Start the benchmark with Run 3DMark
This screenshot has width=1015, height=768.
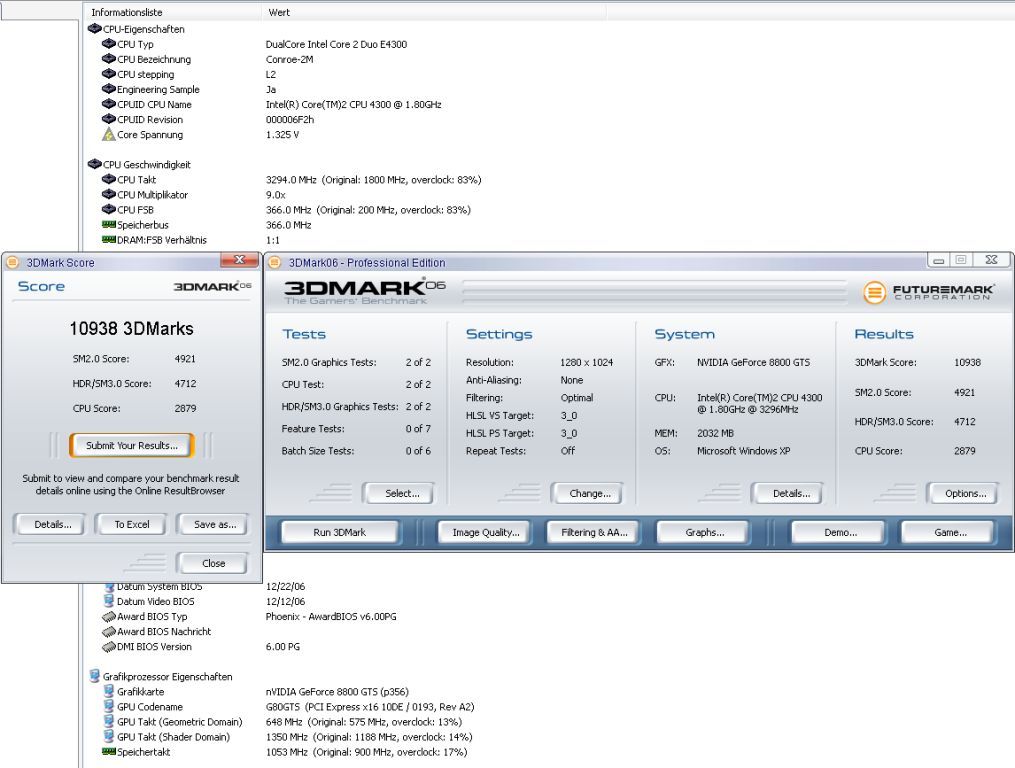click(x=339, y=532)
